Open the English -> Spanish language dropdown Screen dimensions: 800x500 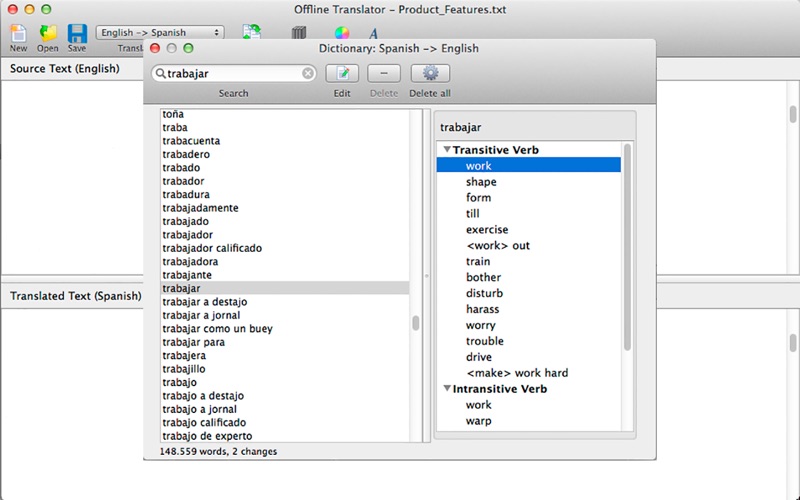160,33
